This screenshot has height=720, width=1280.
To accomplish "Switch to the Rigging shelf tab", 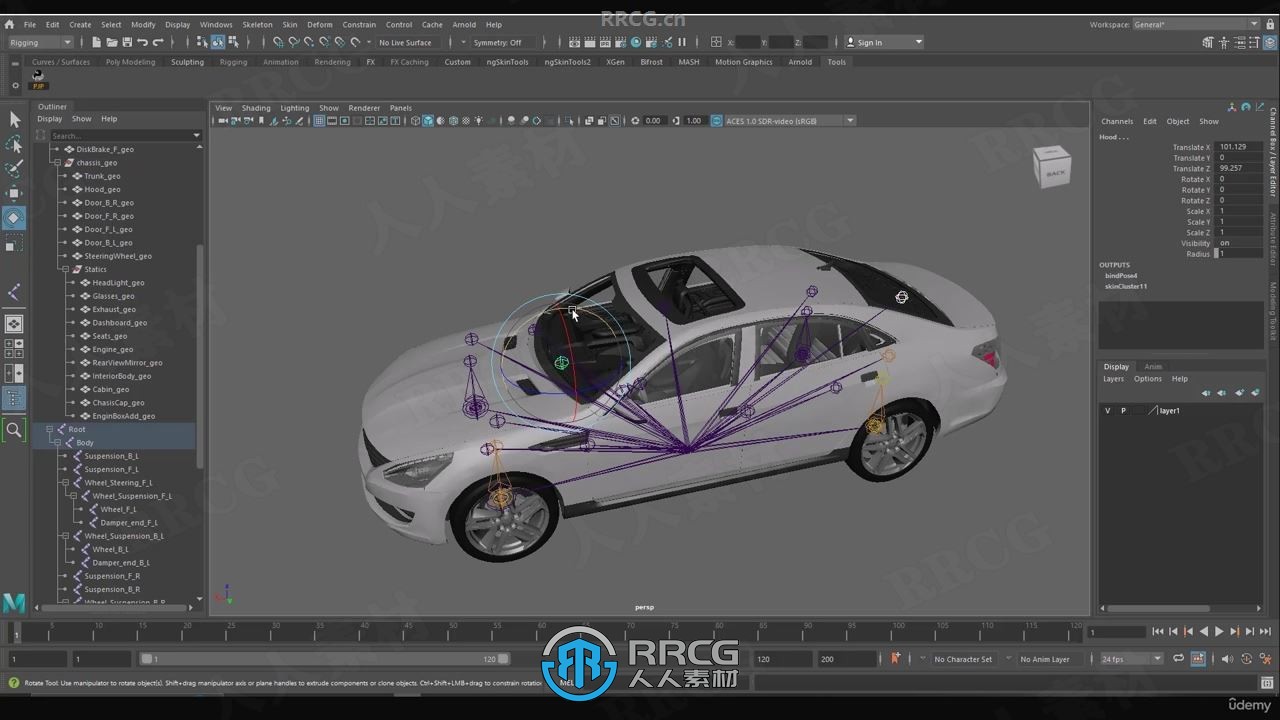I will [x=233, y=62].
